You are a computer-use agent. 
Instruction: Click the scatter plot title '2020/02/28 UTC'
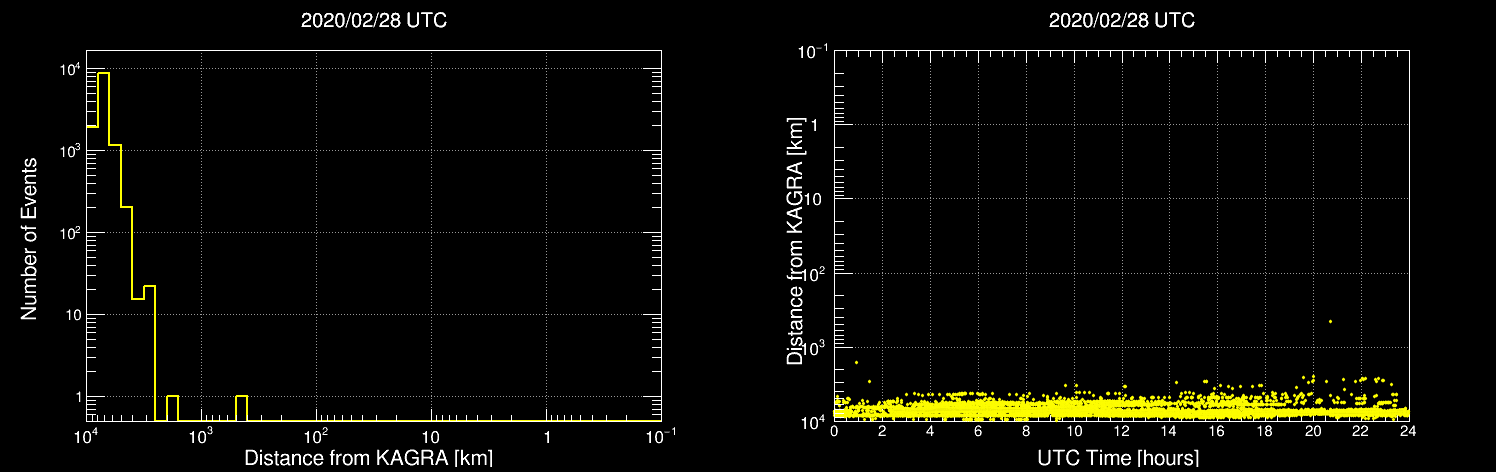tap(1121, 20)
